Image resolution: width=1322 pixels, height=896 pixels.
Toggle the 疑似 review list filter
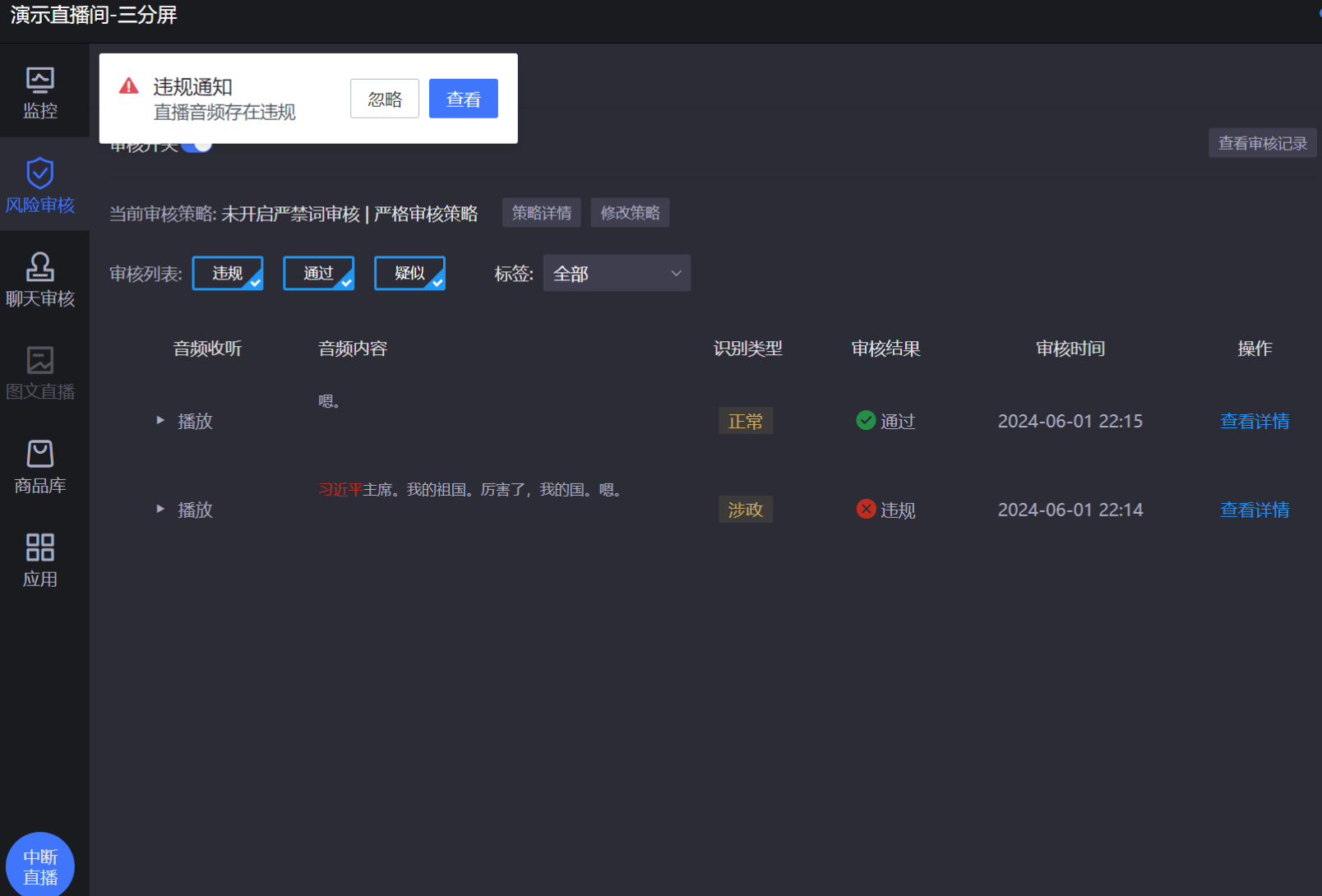click(409, 273)
